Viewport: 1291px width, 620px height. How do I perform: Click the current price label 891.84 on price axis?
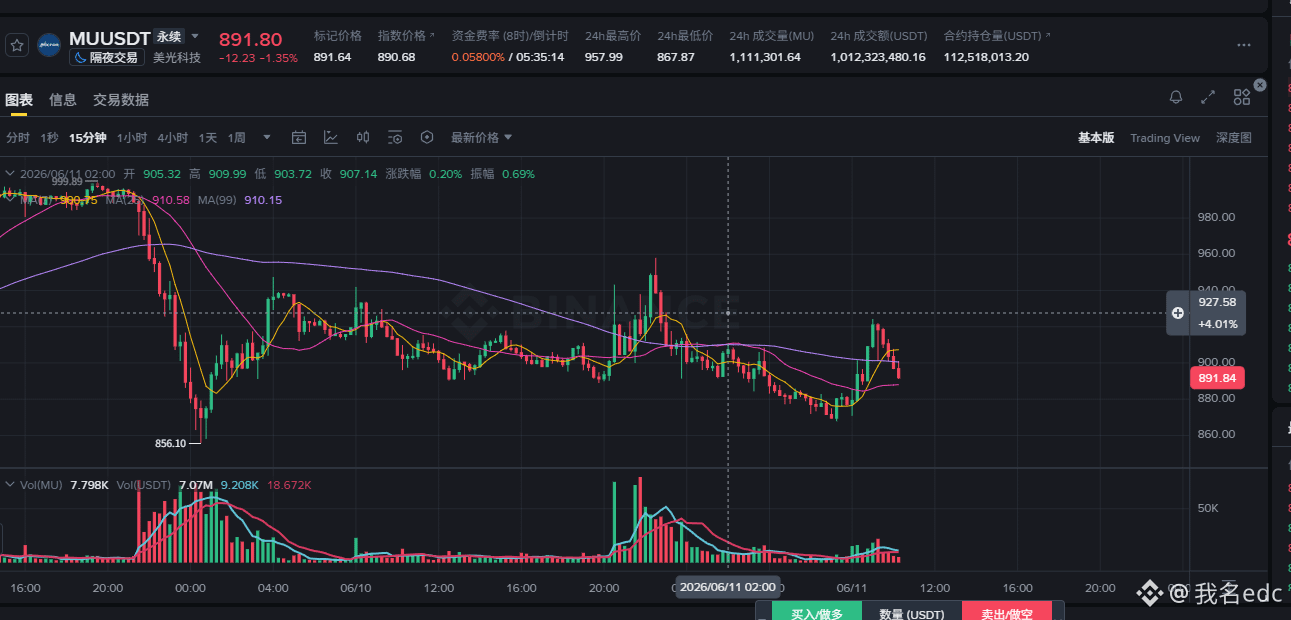point(1216,378)
